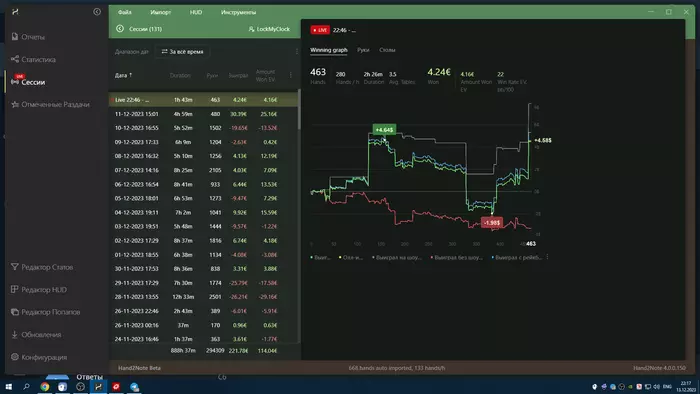Click the -1.98$ low marker on graph

click(x=492, y=222)
